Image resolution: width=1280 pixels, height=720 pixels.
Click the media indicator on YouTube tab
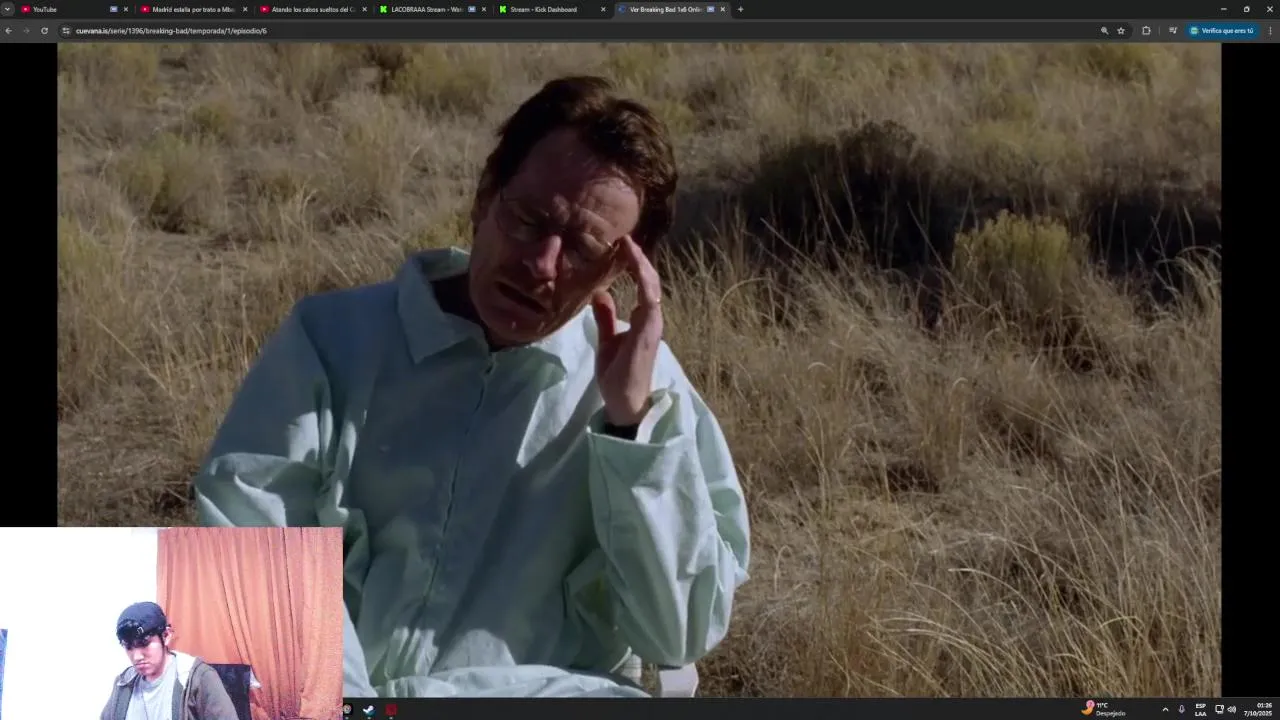pyautogui.click(x=113, y=9)
